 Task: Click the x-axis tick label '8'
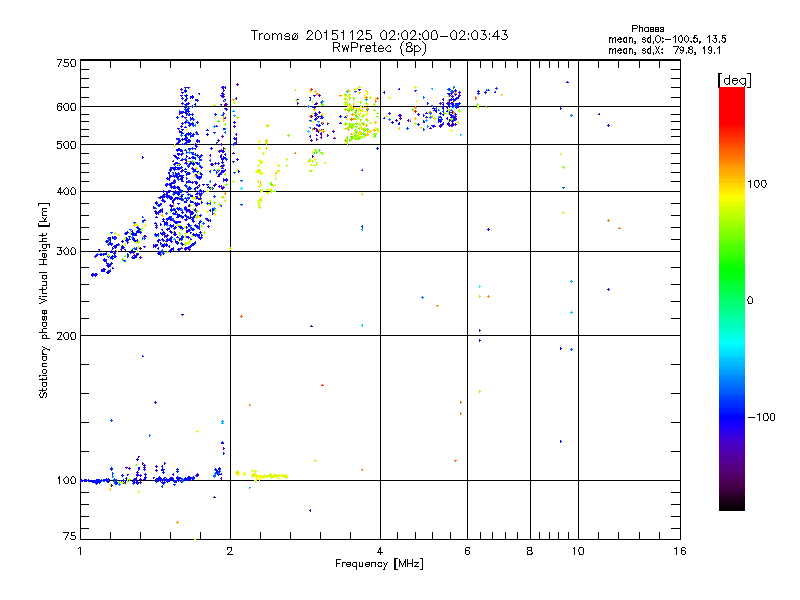point(530,551)
